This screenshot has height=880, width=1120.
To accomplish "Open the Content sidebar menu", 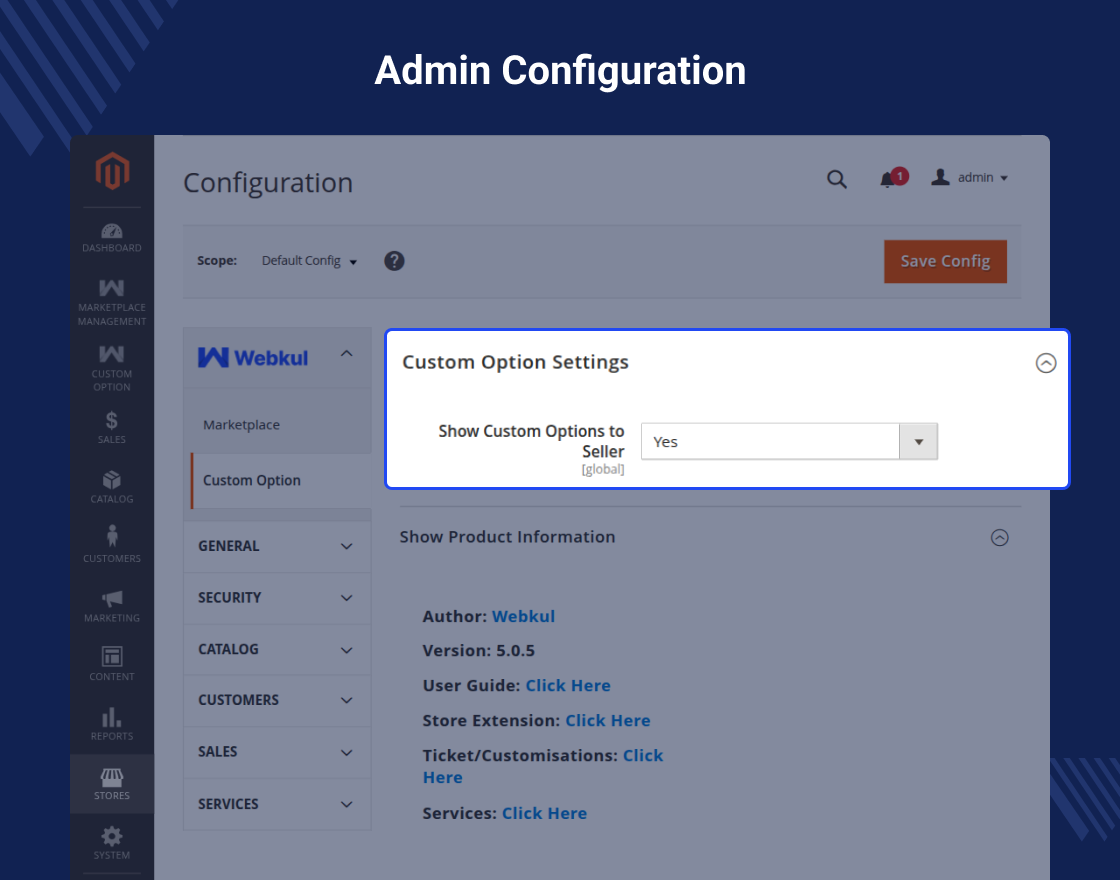I will coord(111,664).
